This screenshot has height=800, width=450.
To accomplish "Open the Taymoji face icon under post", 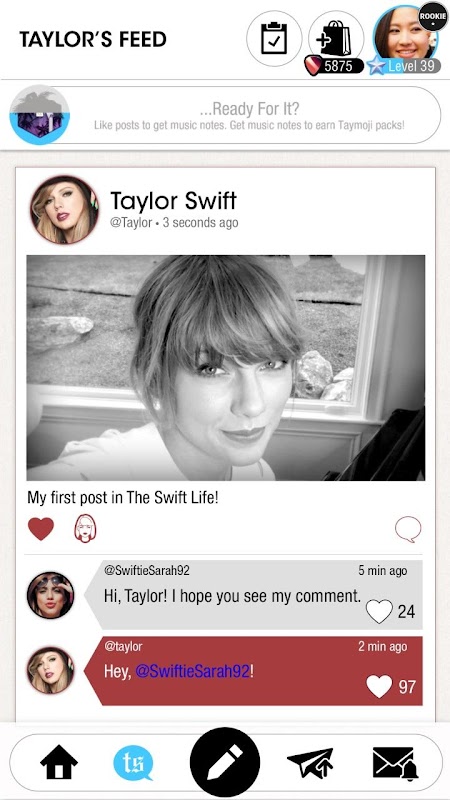I will coord(85,529).
